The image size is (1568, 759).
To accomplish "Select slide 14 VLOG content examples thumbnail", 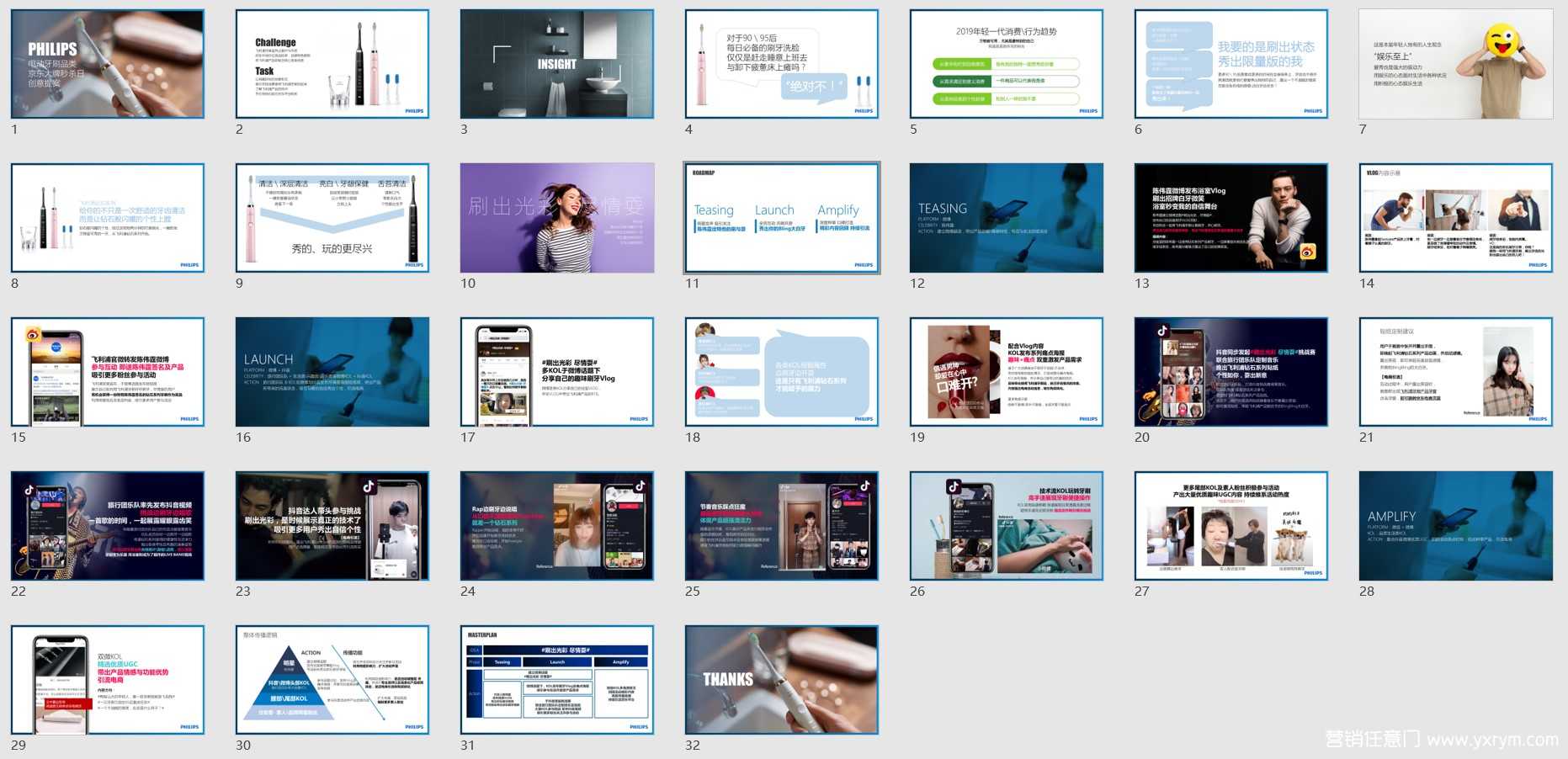I will coord(1456,218).
